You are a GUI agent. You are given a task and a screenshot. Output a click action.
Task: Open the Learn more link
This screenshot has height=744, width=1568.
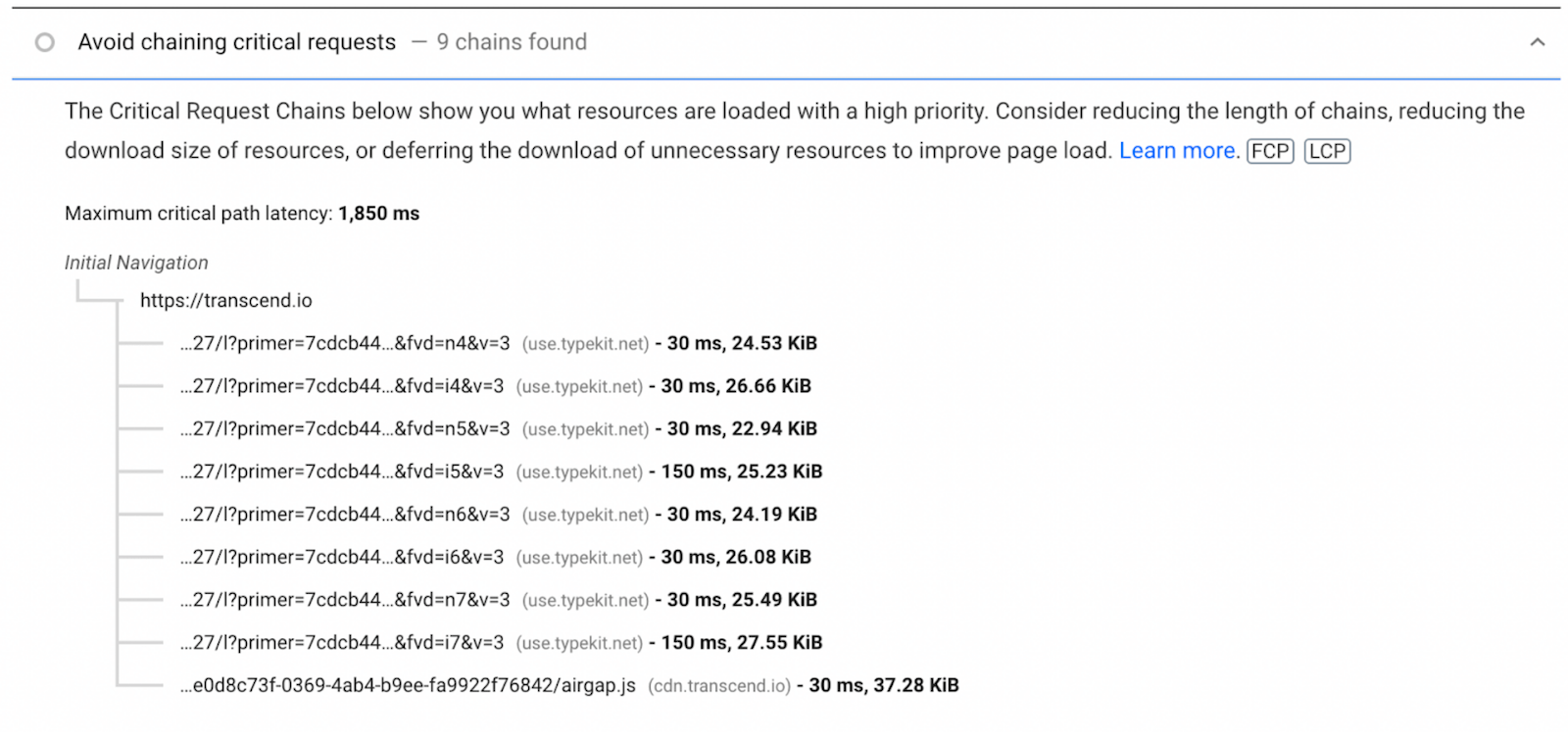click(1179, 151)
